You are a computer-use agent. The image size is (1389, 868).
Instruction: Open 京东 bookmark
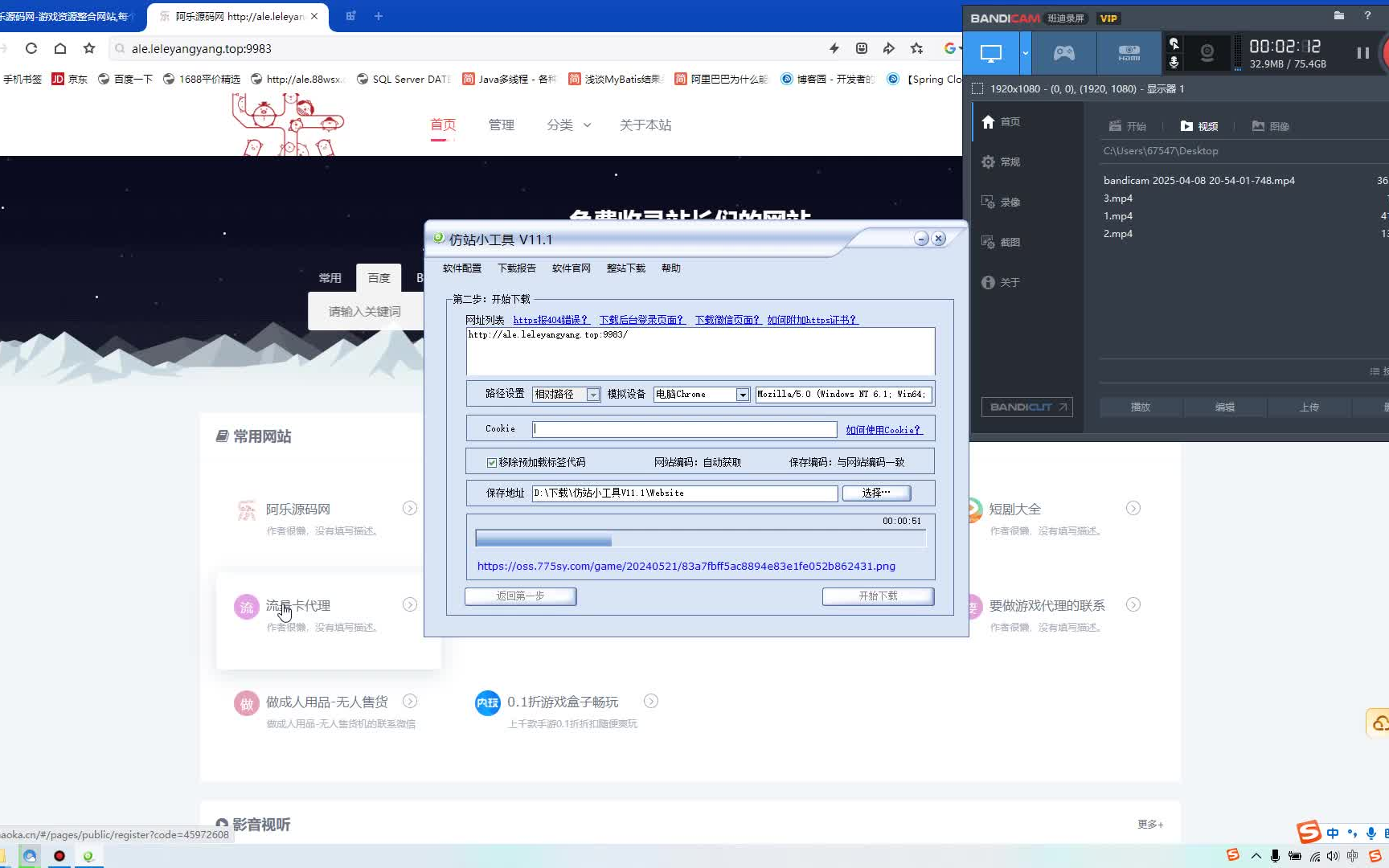pyautogui.click(x=70, y=79)
